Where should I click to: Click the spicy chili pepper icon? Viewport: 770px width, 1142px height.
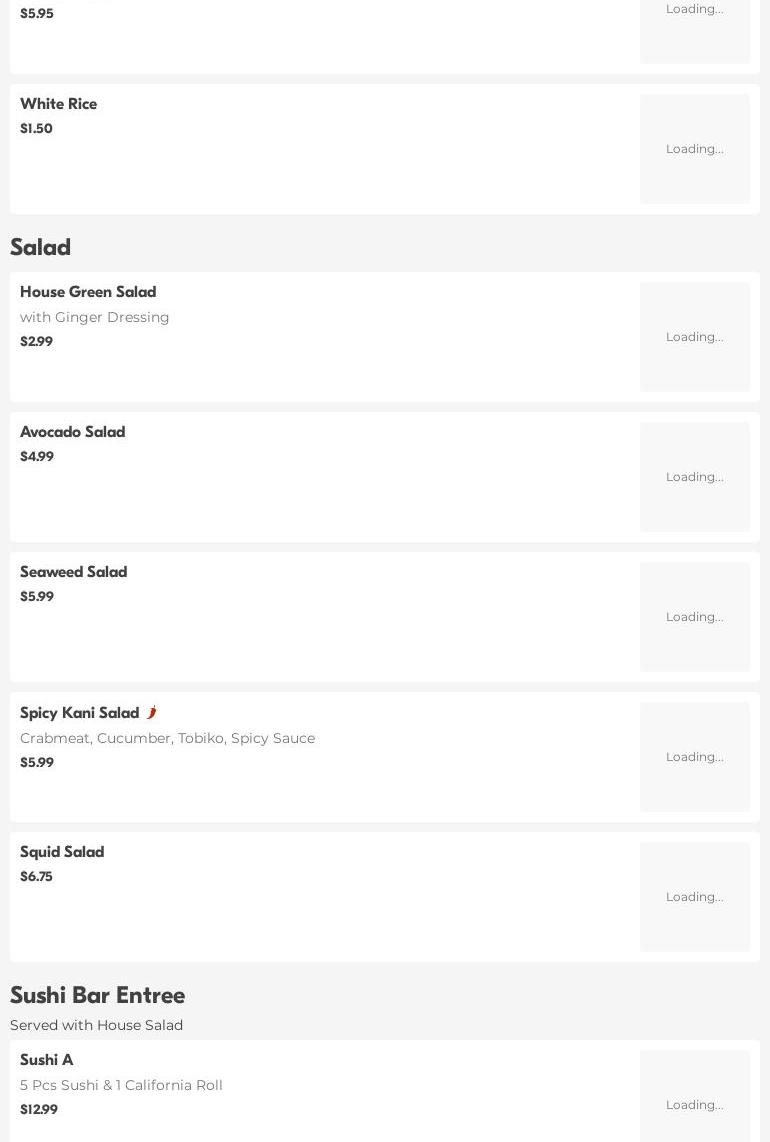click(152, 713)
